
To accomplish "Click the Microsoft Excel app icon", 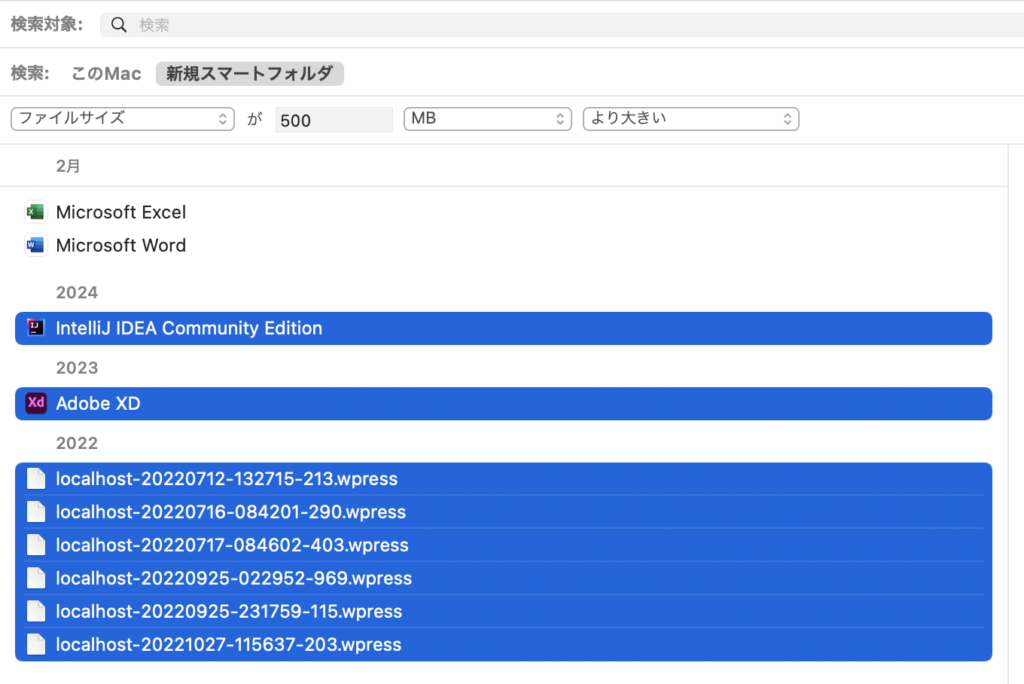I will tap(35, 212).
